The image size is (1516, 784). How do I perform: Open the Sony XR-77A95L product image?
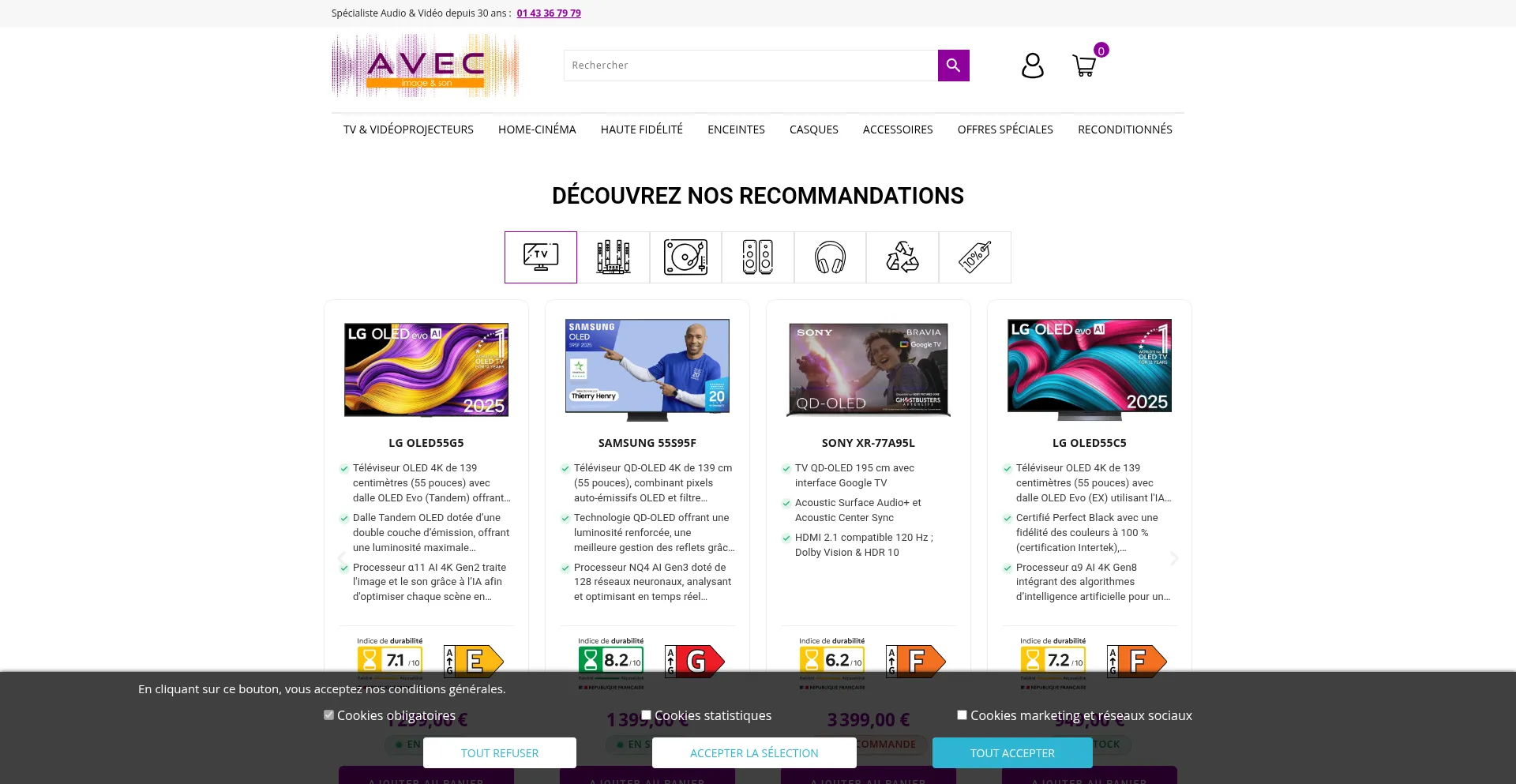(x=869, y=369)
